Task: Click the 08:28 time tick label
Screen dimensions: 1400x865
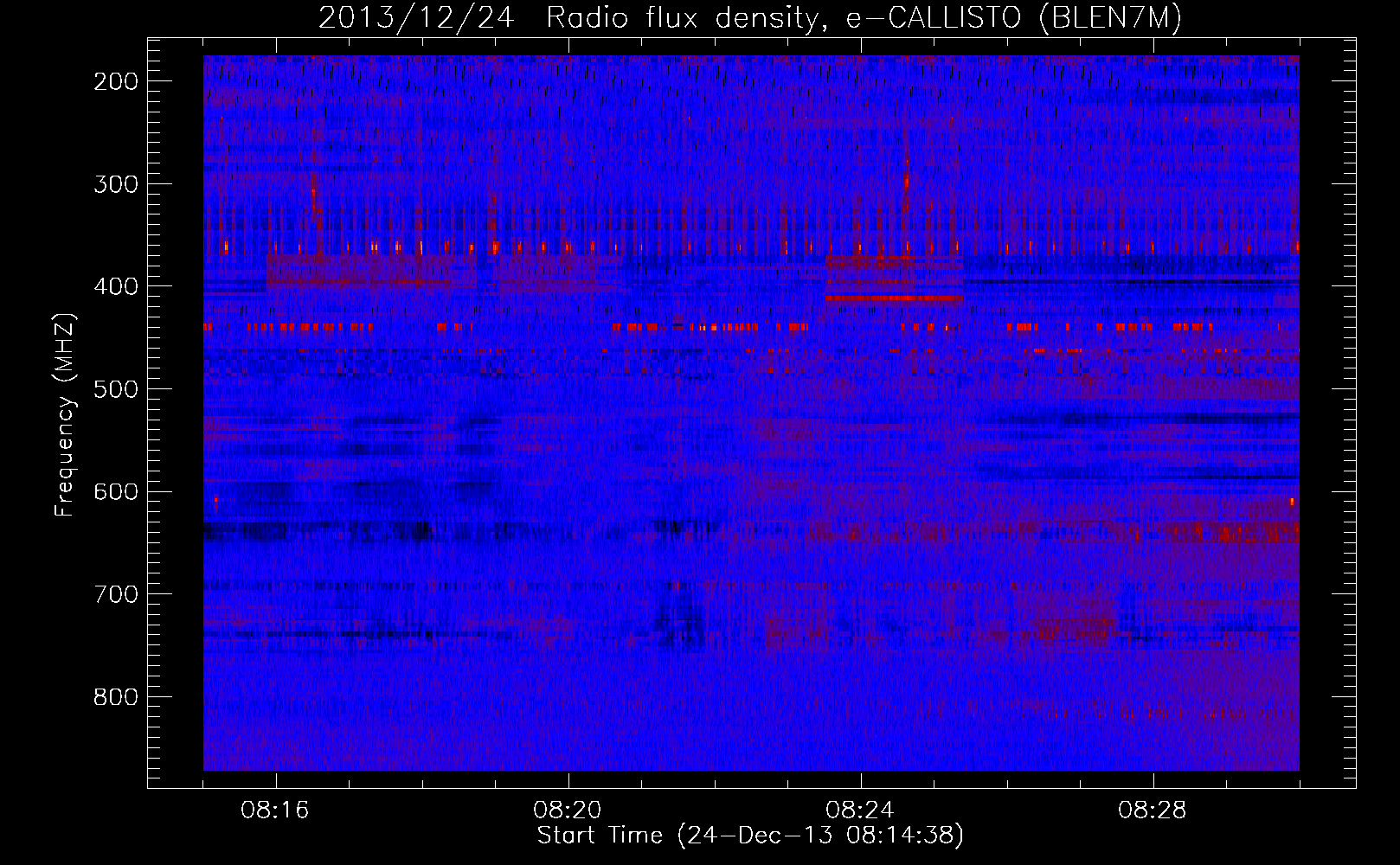Action: point(1153,811)
